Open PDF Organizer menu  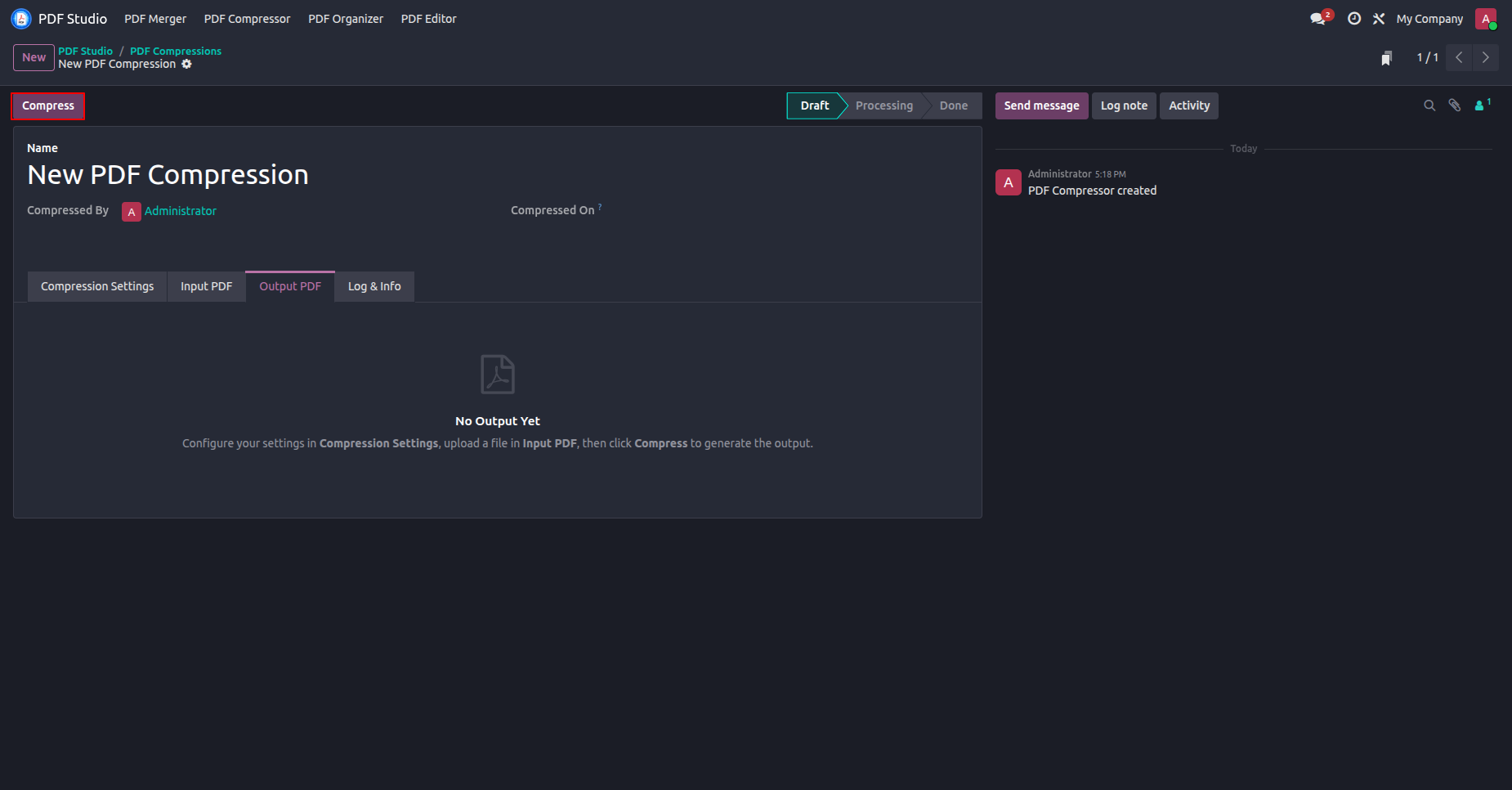point(346,19)
